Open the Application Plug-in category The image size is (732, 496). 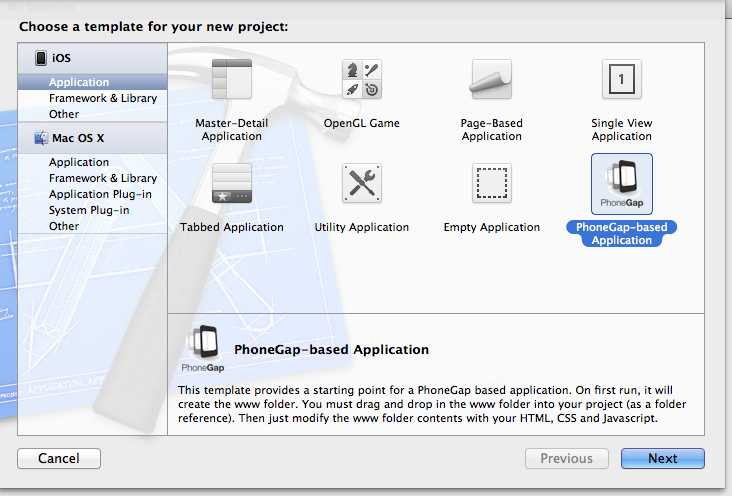coord(92,194)
